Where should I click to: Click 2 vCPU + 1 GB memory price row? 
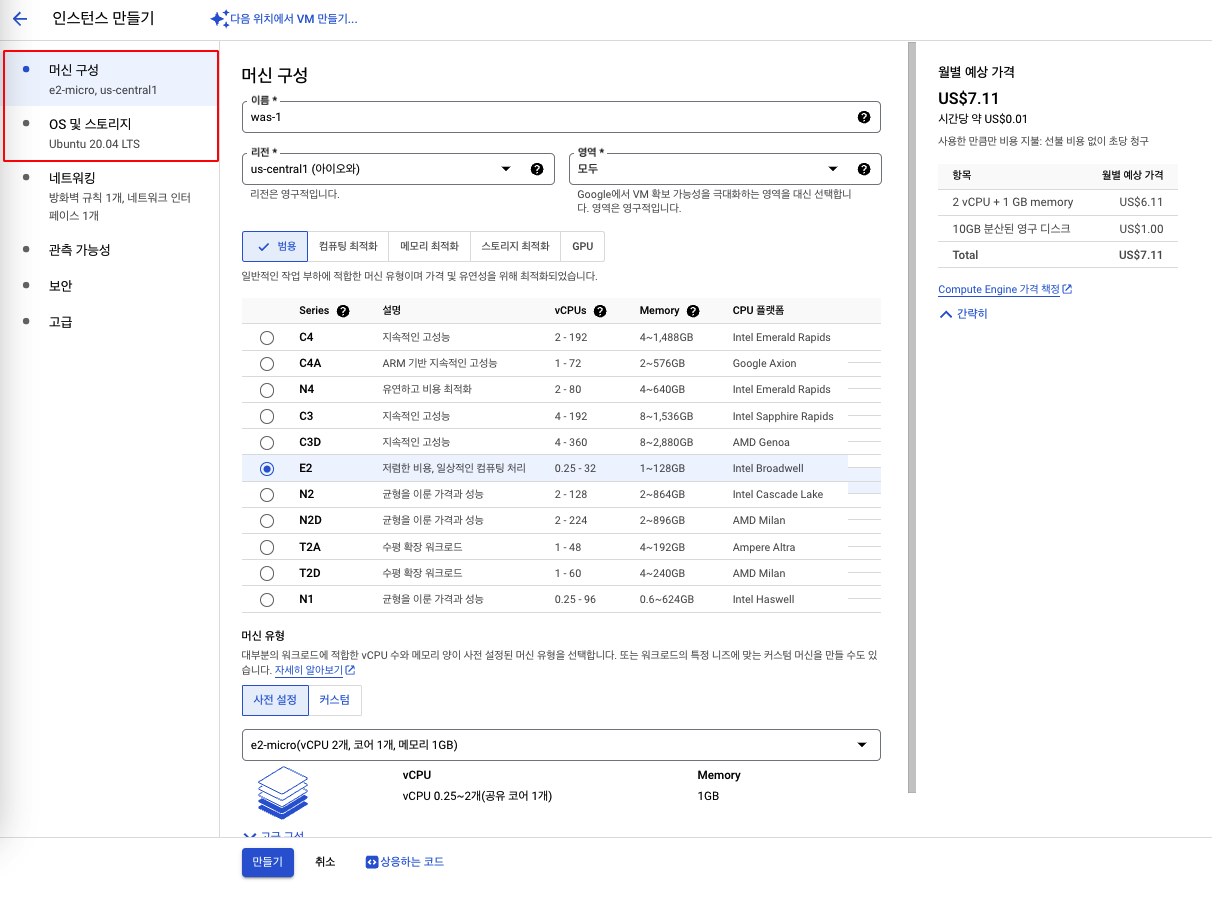[1058, 202]
